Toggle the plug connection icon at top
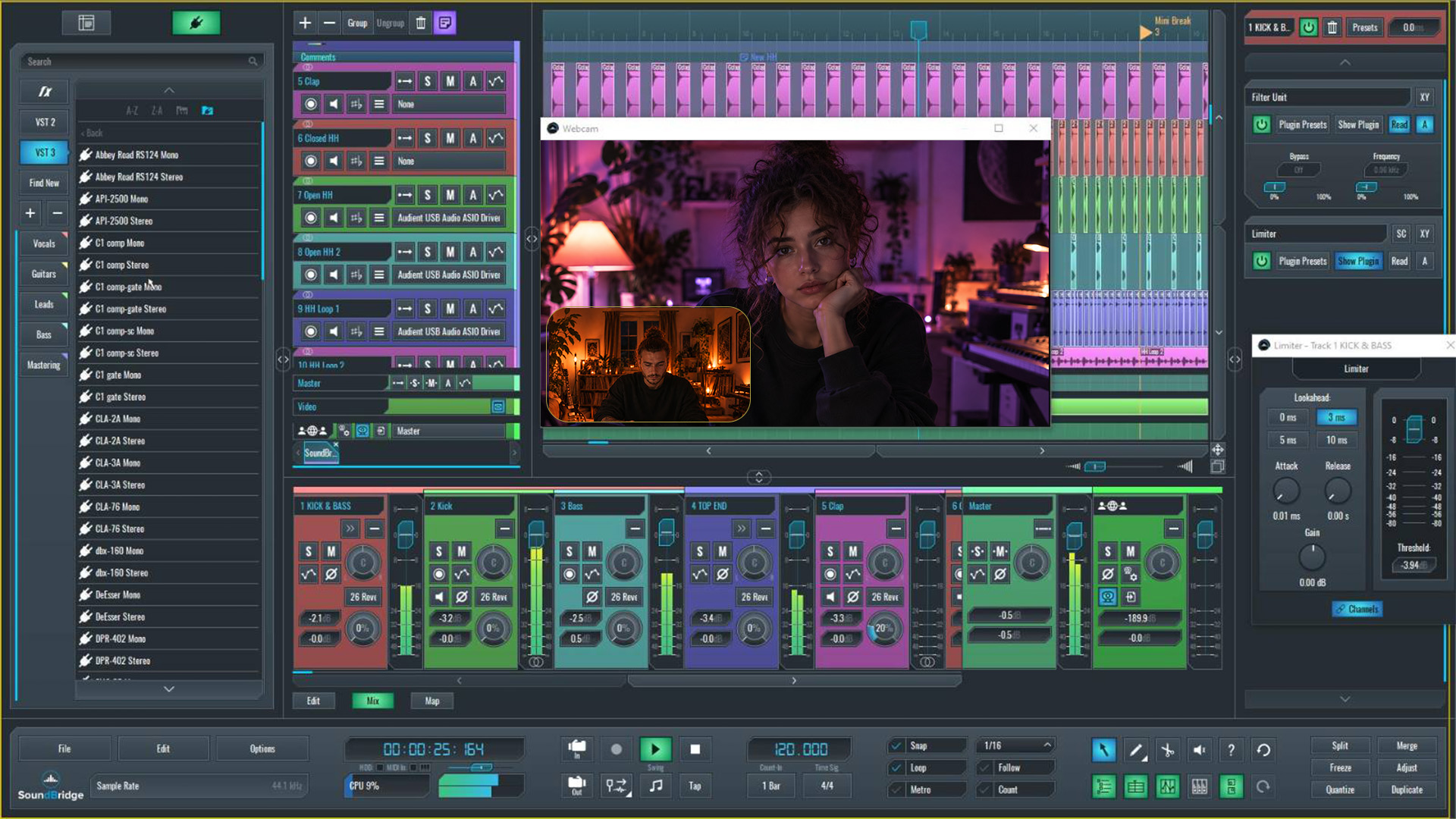 click(x=196, y=23)
